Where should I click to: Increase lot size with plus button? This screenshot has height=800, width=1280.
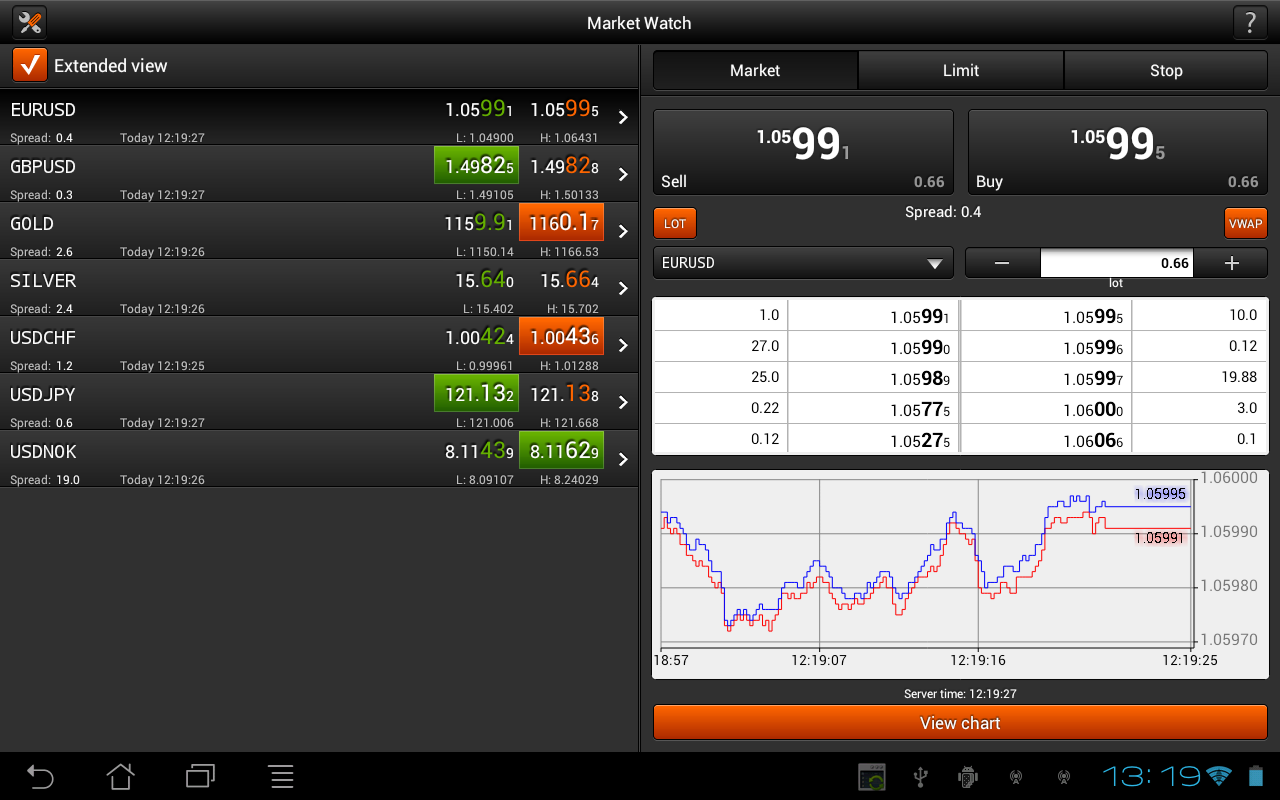pyautogui.click(x=1231, y=263)
